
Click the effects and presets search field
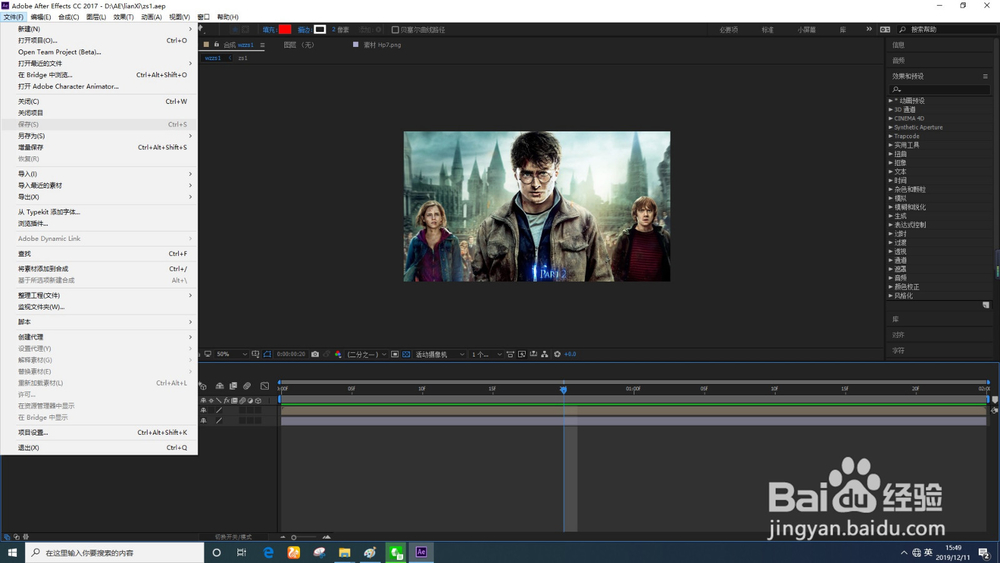tap(940, 89)
